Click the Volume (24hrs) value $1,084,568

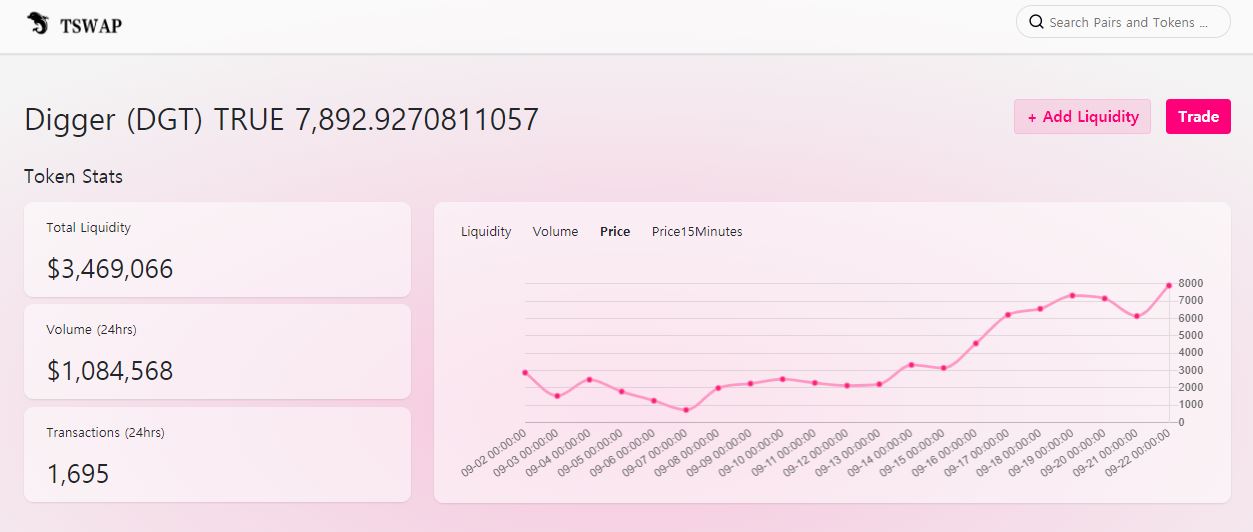pyautogui.click(x=110, y=371)
